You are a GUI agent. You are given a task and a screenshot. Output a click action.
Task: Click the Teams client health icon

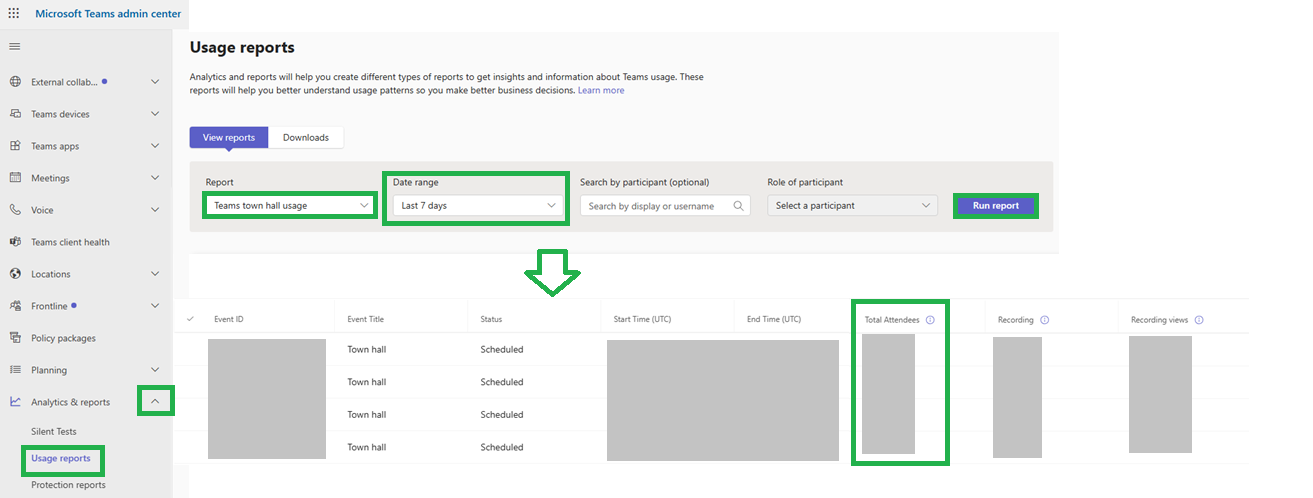coord(15,242)
